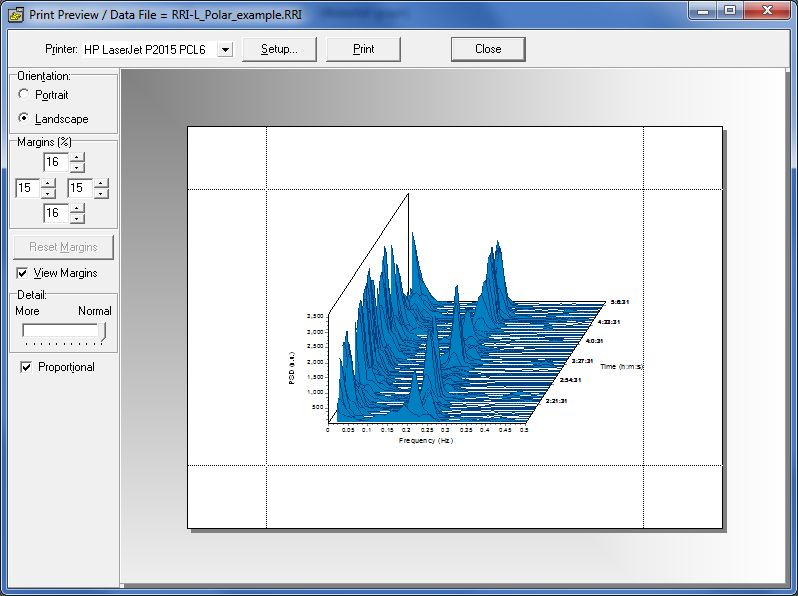Click the Close button in the toolbar

tap(488, 49)
